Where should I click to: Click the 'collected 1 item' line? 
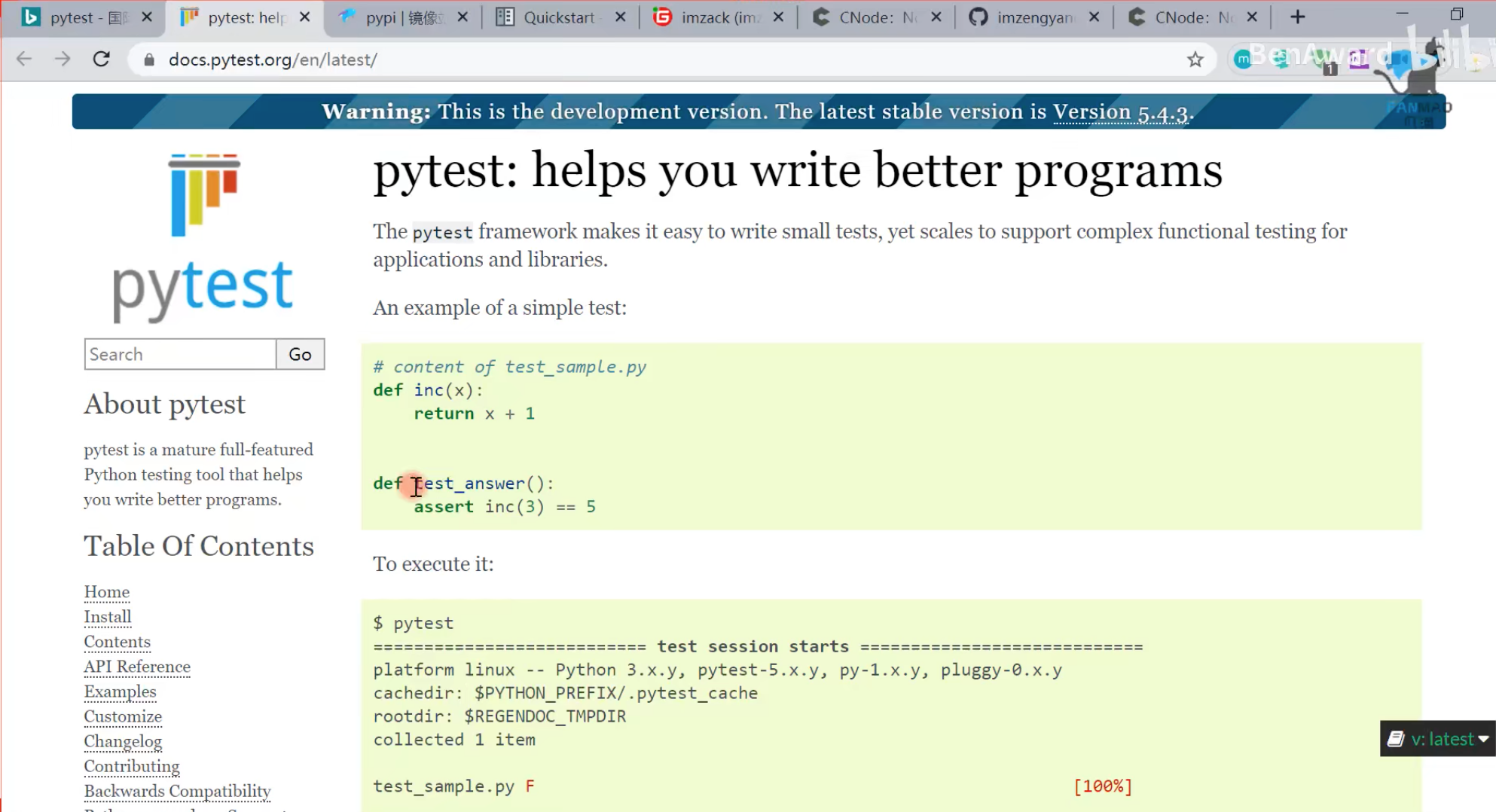coord(454,740)
